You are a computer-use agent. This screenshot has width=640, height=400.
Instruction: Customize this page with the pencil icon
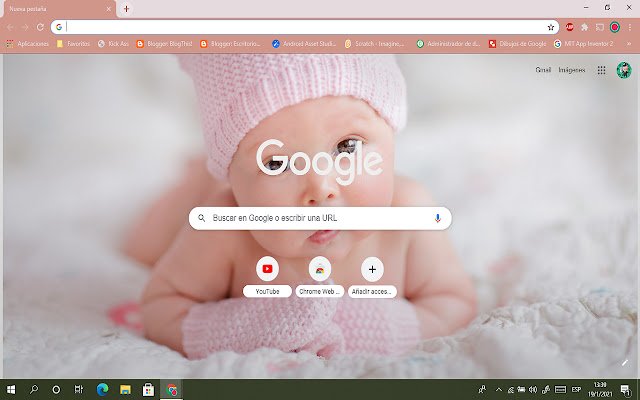624,362
